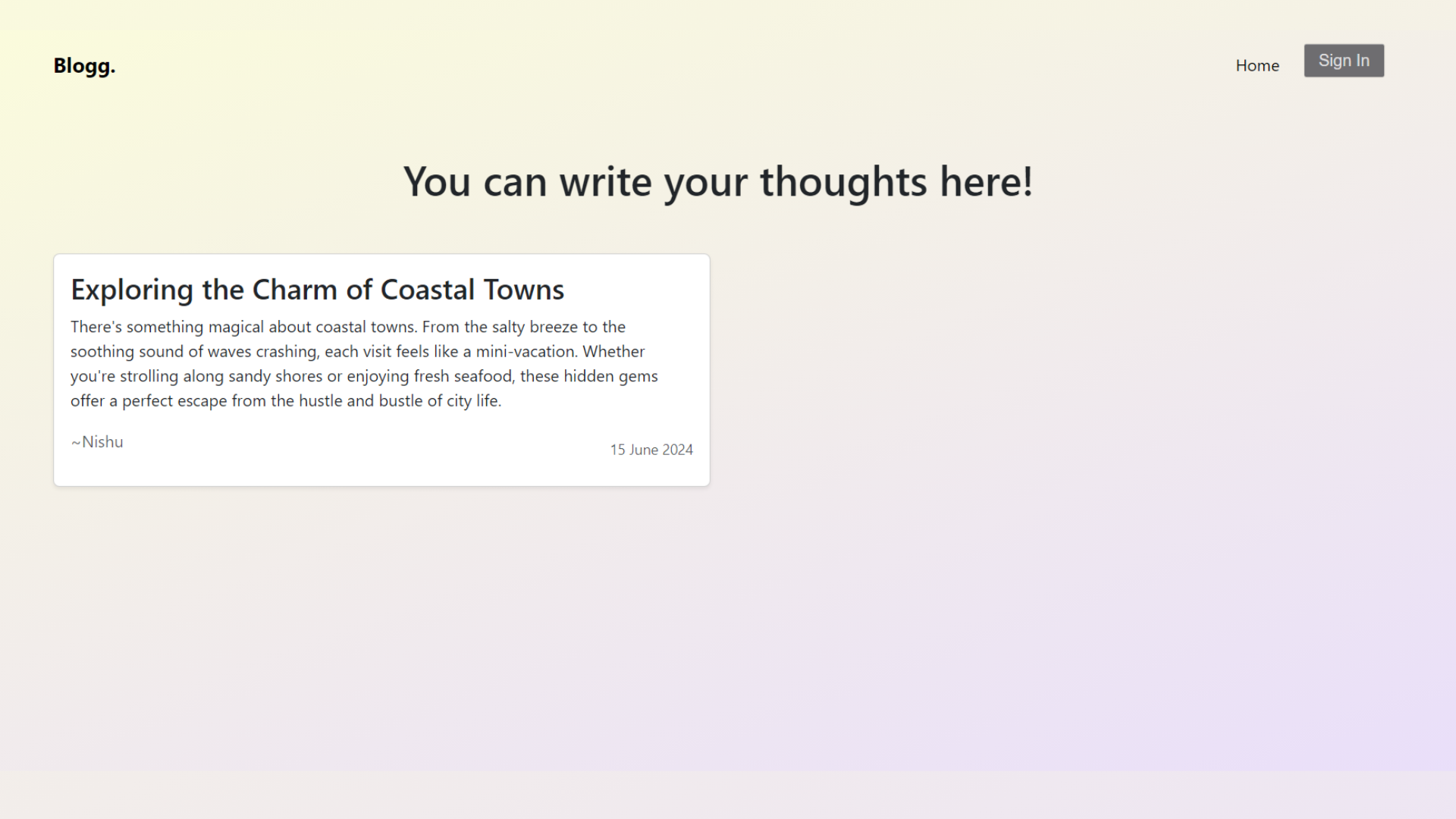Select the author name ~Nishu
Screen dimensions: 1456x819
tap(97, 442)
